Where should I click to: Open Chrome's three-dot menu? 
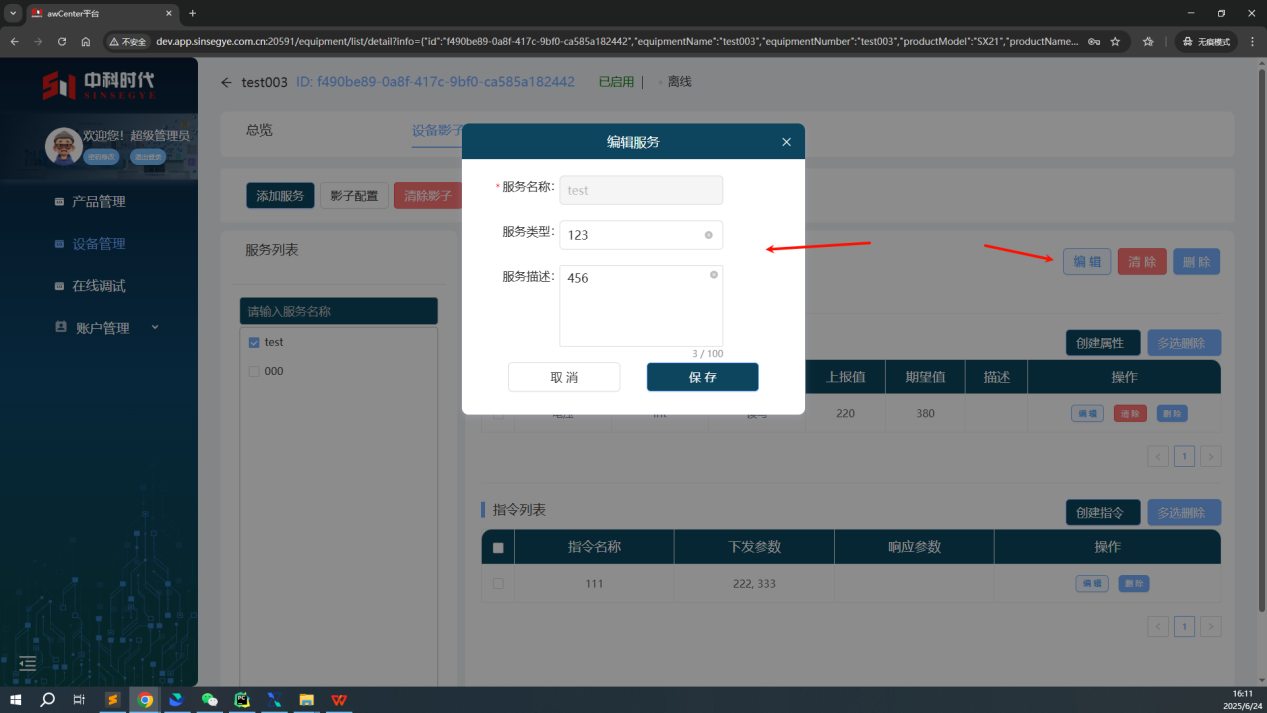tap(1251, 42)
